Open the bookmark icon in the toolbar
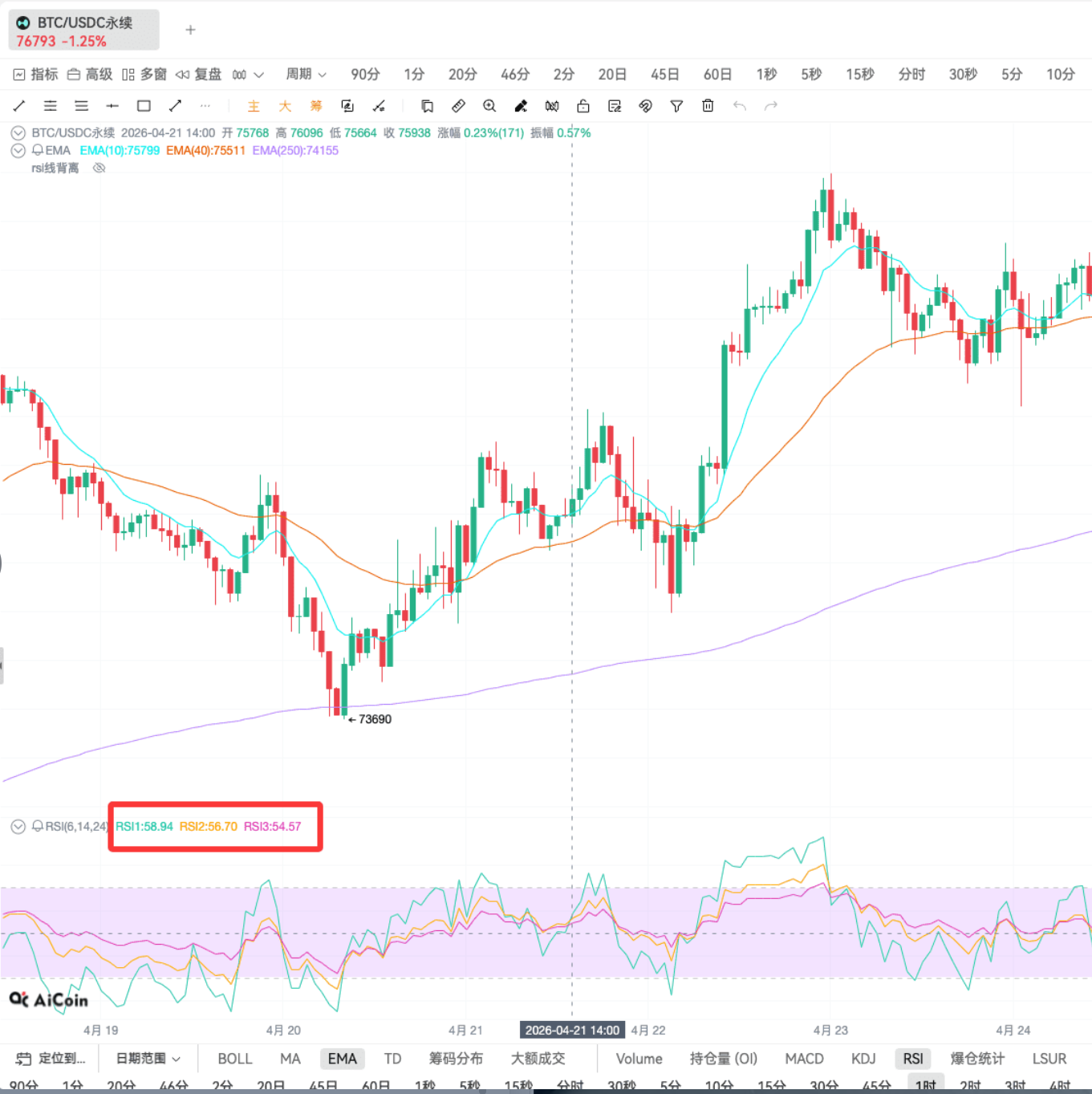1092x1094 pixels. point(428,105)
